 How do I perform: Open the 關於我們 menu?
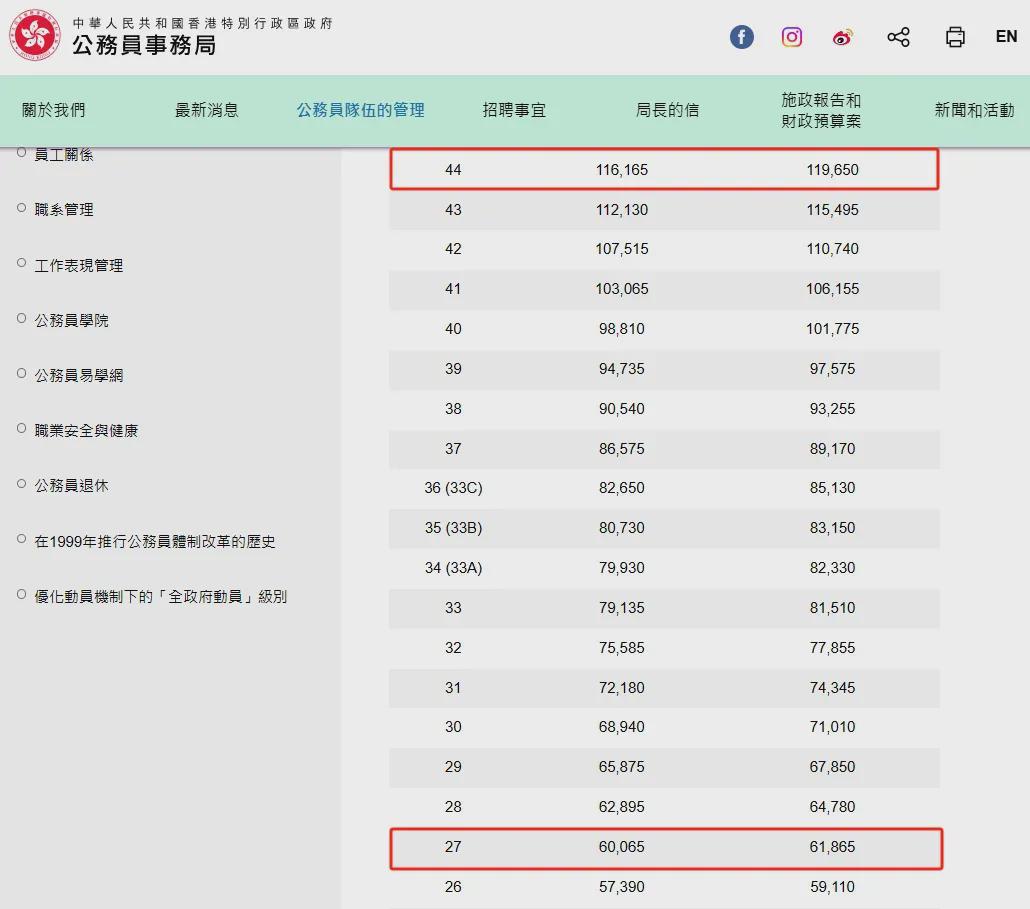coord(54,110)
